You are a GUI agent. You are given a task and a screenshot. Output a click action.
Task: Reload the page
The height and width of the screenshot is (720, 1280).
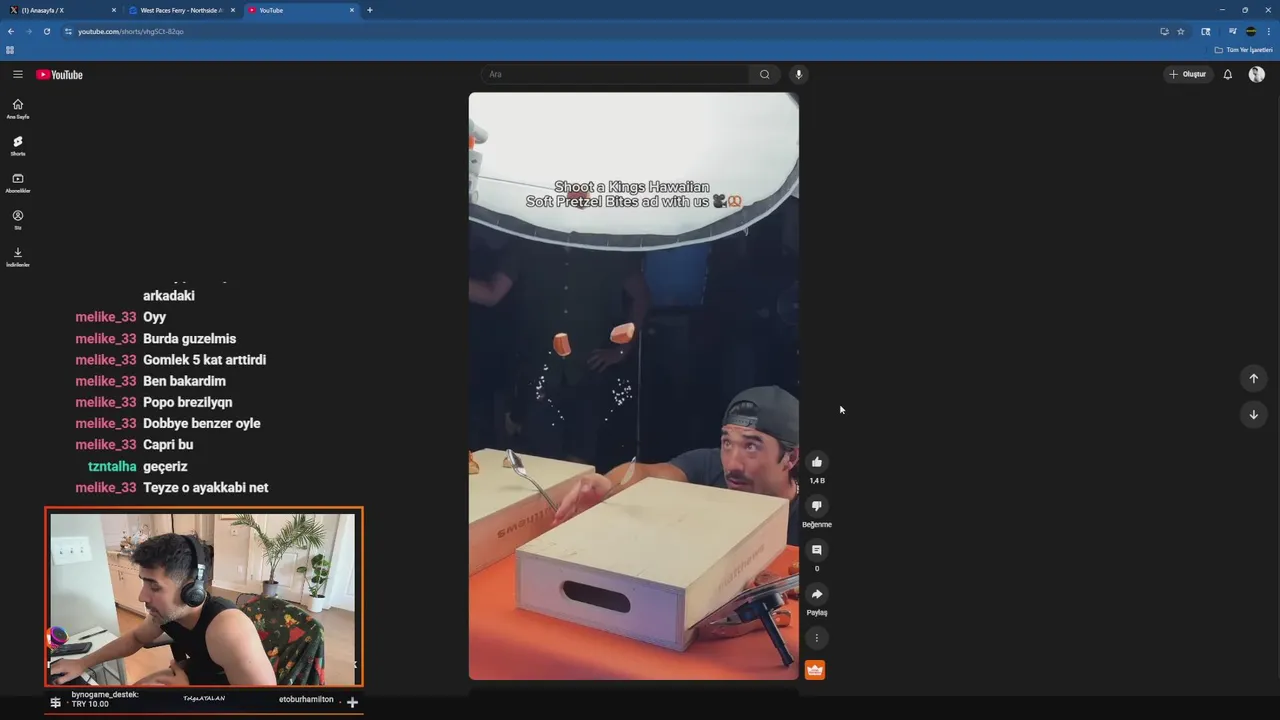pyautogui.click(x=46, y=31)
